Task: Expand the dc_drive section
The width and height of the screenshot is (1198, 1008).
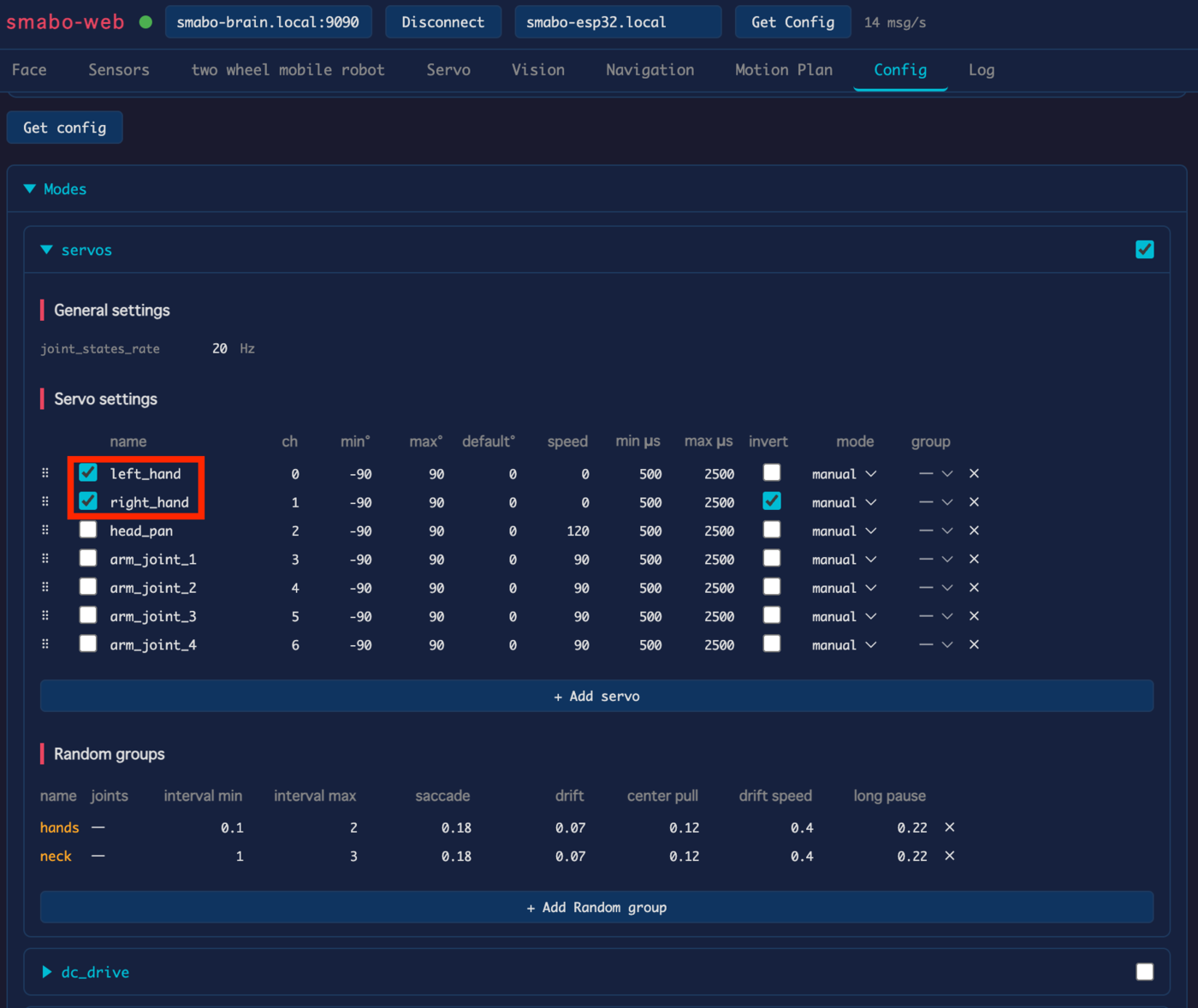Action: [x=47, y=972]
